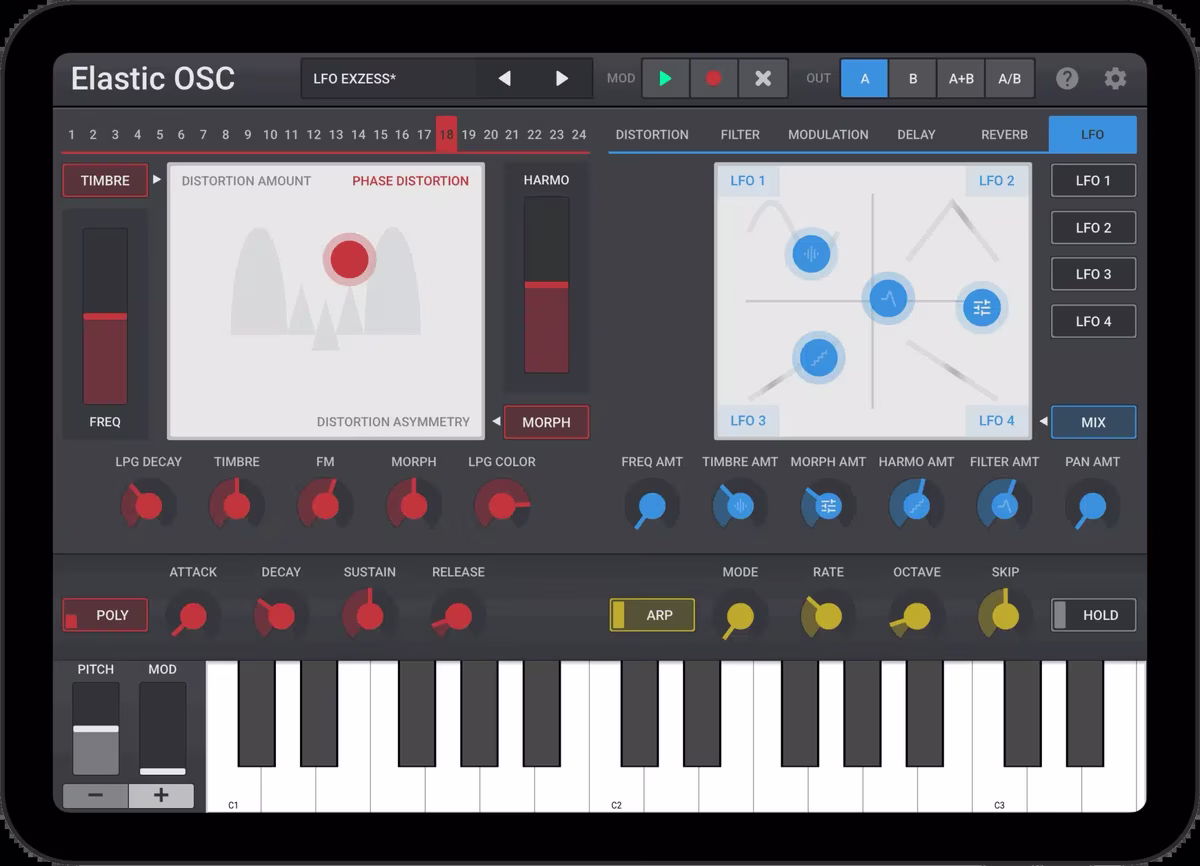Toggle POLY mode on
This screenshot has width=1200, height=866.
[104, 615]
